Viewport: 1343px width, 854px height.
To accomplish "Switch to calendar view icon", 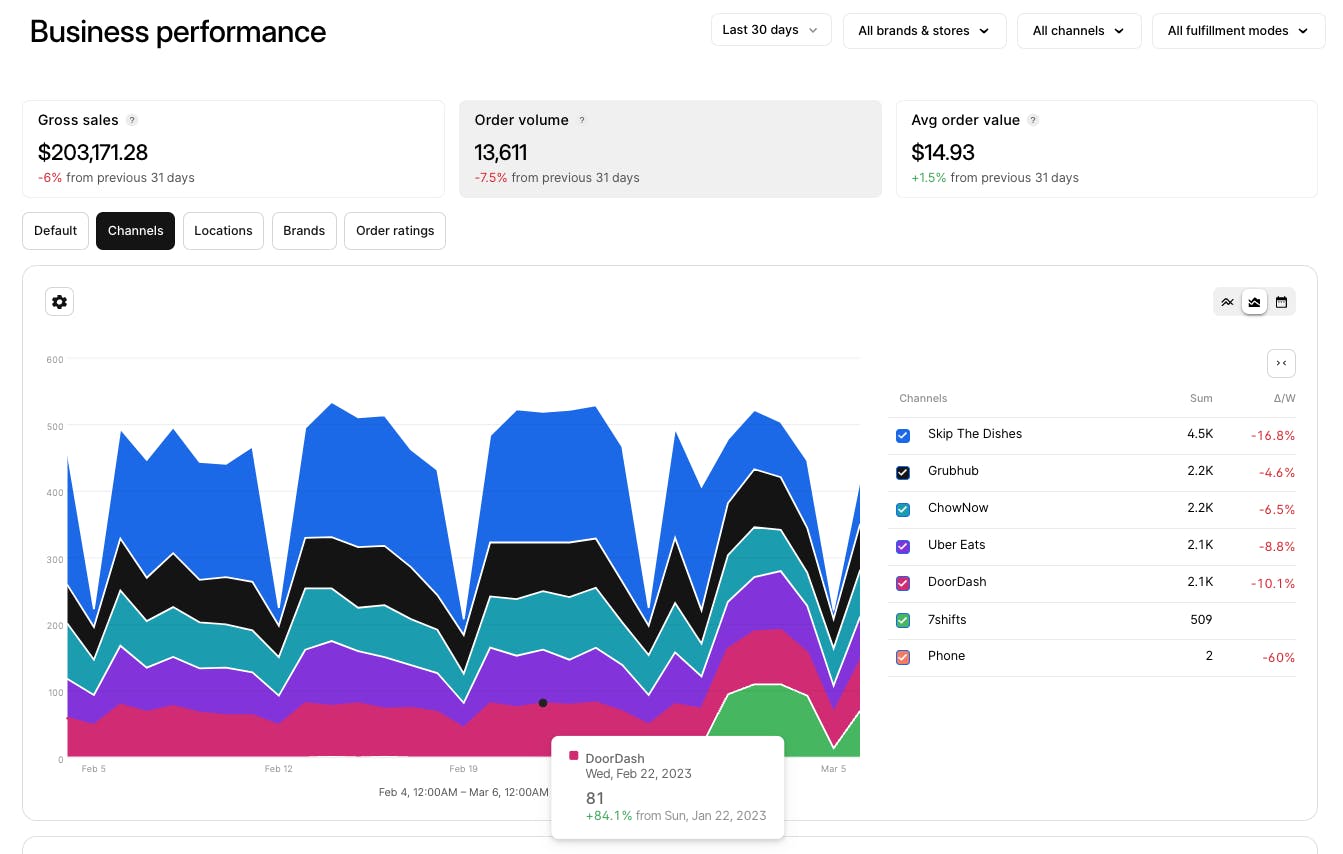I will [1281, 302].
